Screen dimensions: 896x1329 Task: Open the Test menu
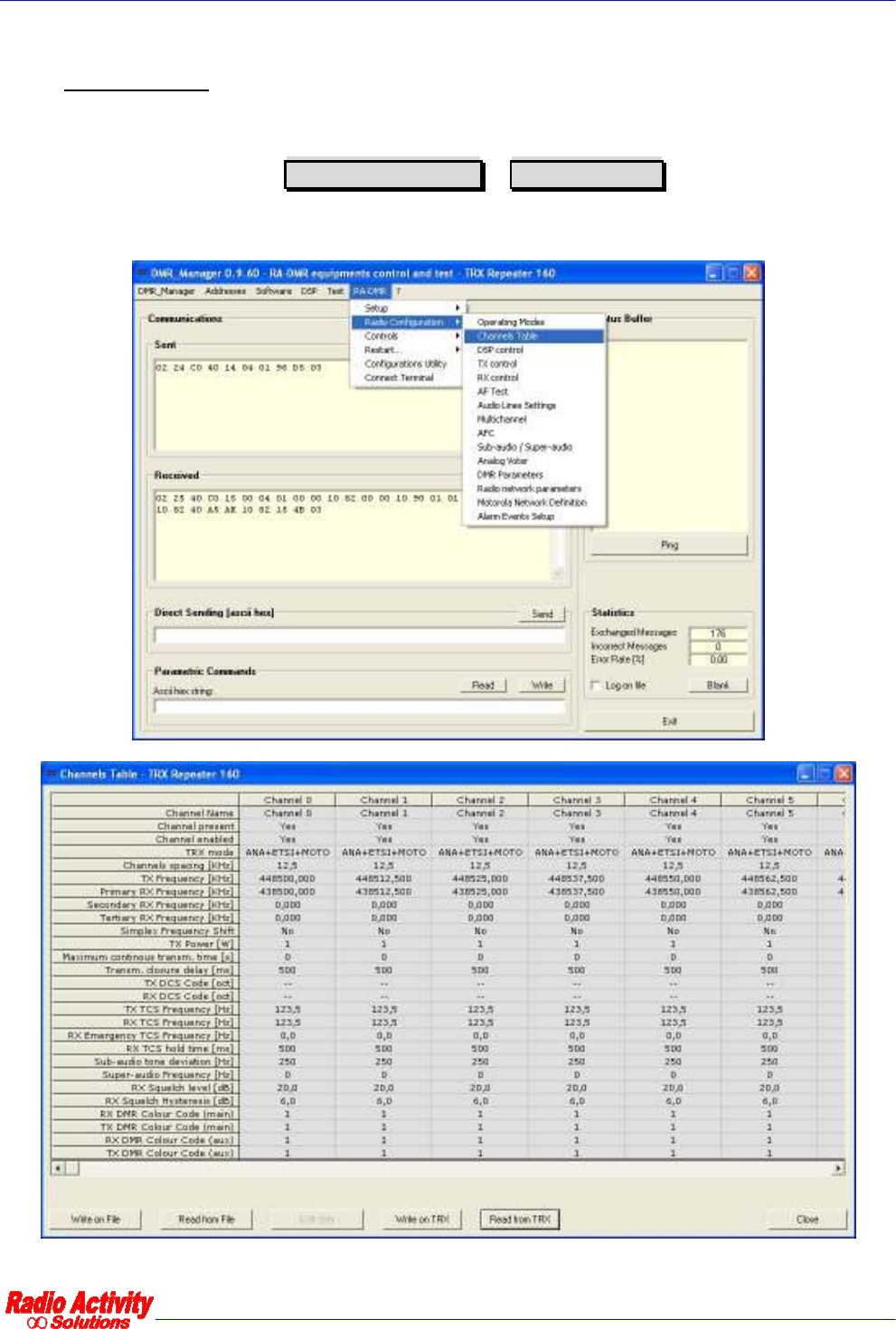pyautogui.click(x=335, y=291)
